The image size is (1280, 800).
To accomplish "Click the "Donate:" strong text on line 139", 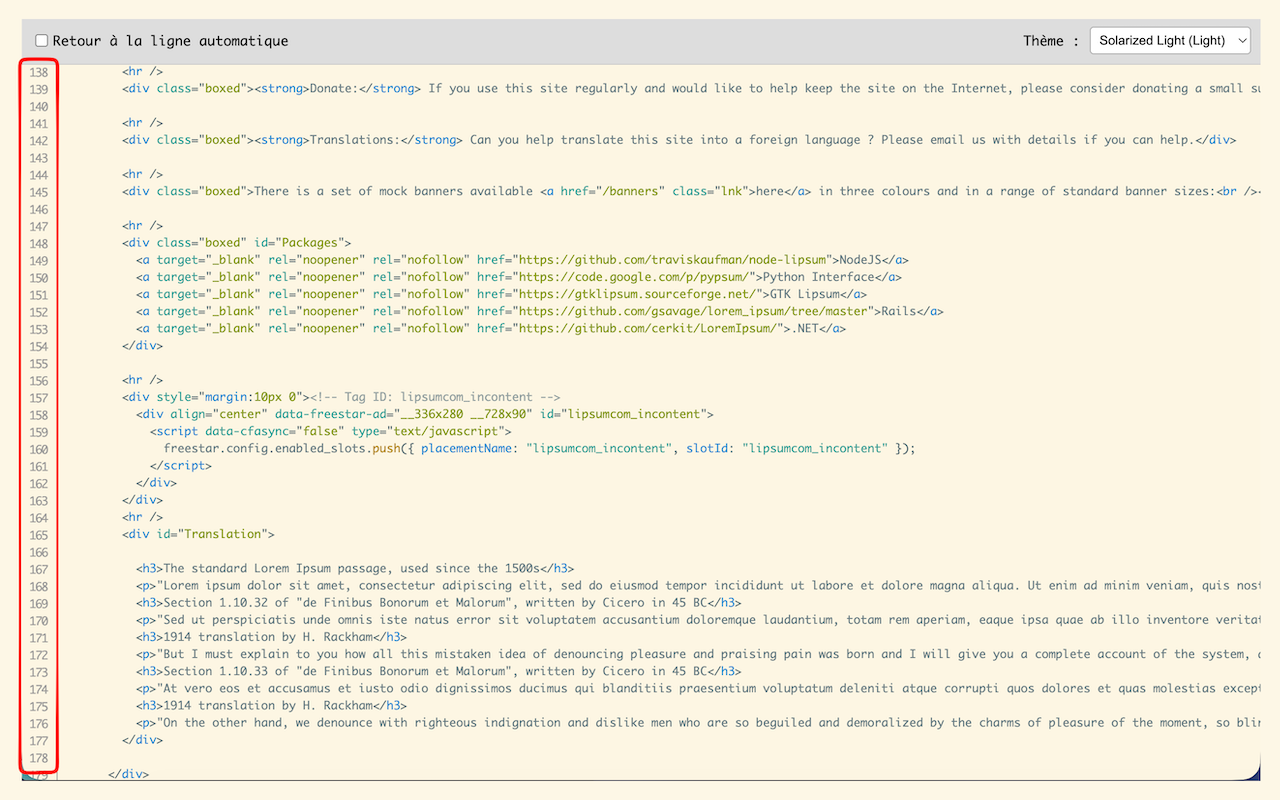I will [334, 89].
